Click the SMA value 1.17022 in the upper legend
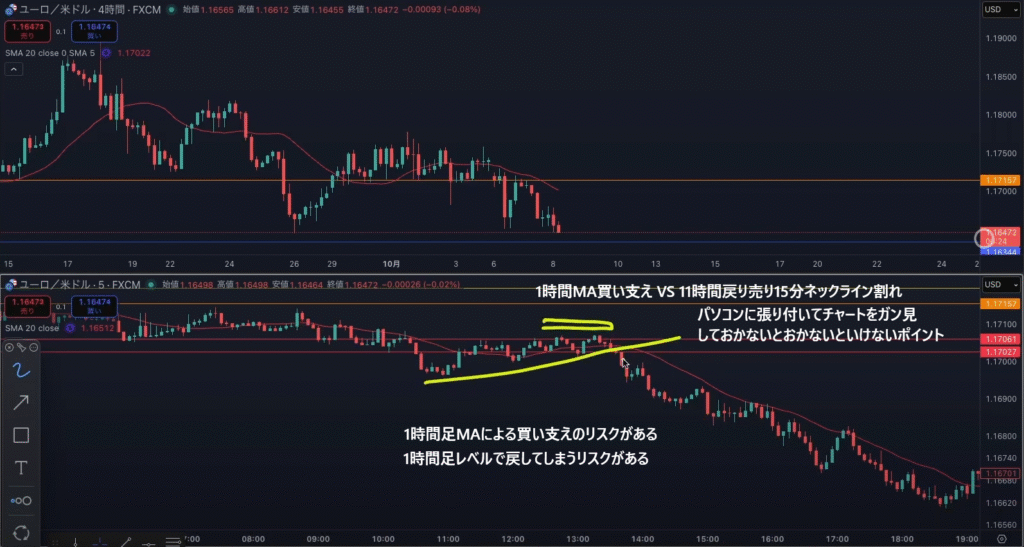 coord(134,53)
